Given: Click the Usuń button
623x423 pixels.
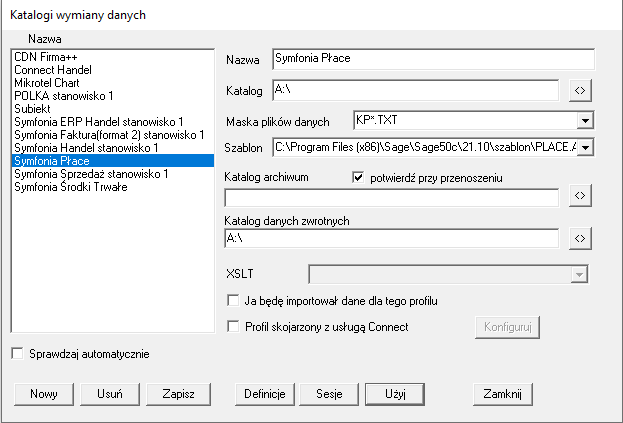Looking at the screenshot, I should coord(110,394).
